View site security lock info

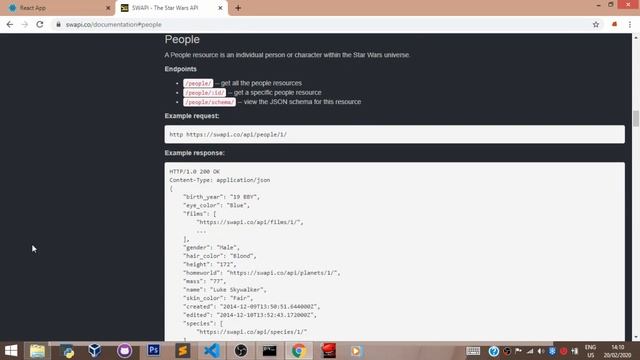pyautogui.click(x=58, y=24)
